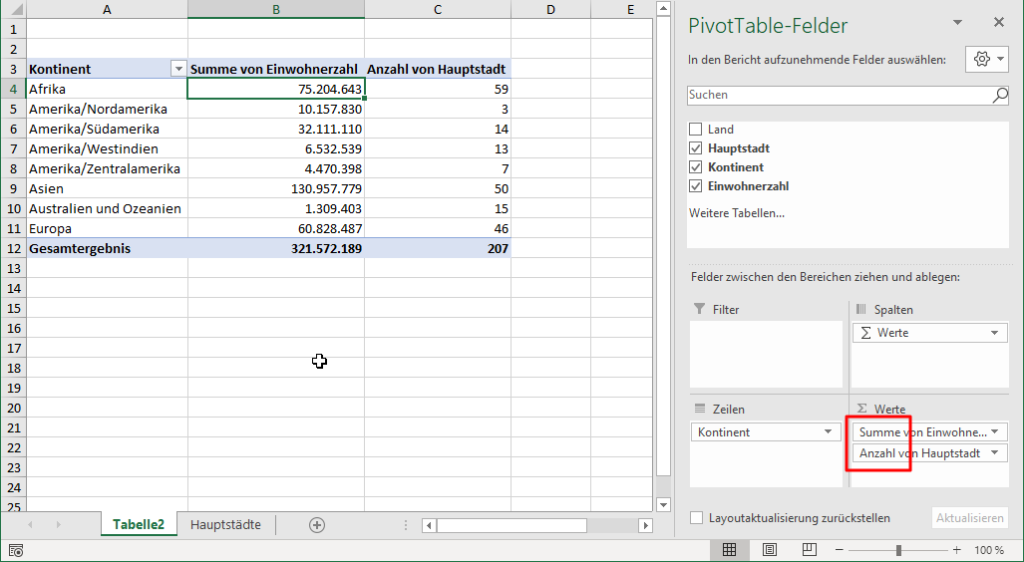Uncheck the Hauptstadt field checkbox
Screen dimensions: 1024x562
(x=696, y=148)
